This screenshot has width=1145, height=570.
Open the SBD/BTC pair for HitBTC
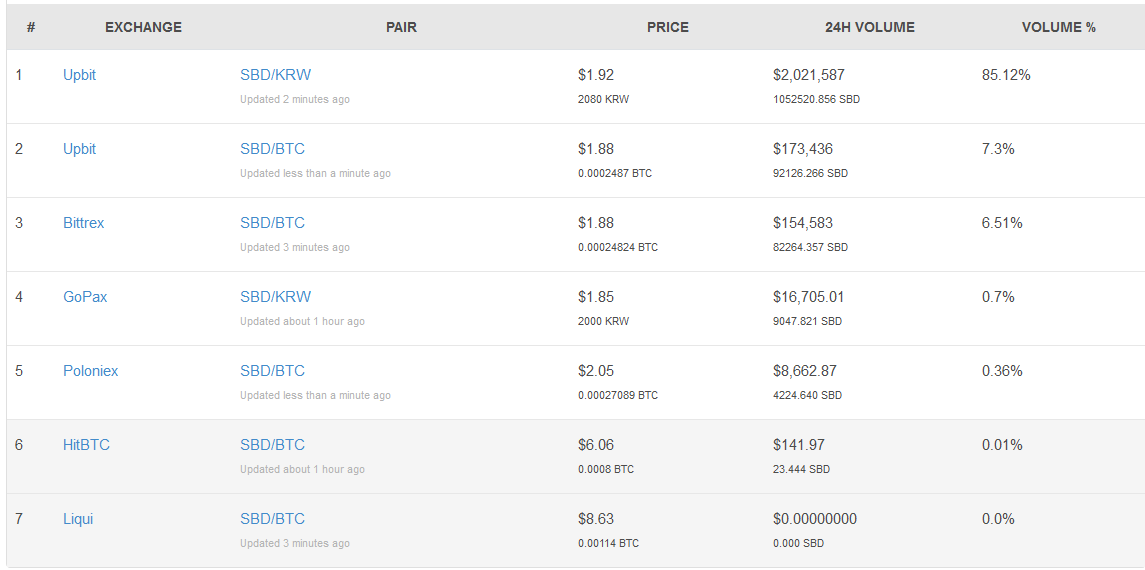[x=272, y=445]
